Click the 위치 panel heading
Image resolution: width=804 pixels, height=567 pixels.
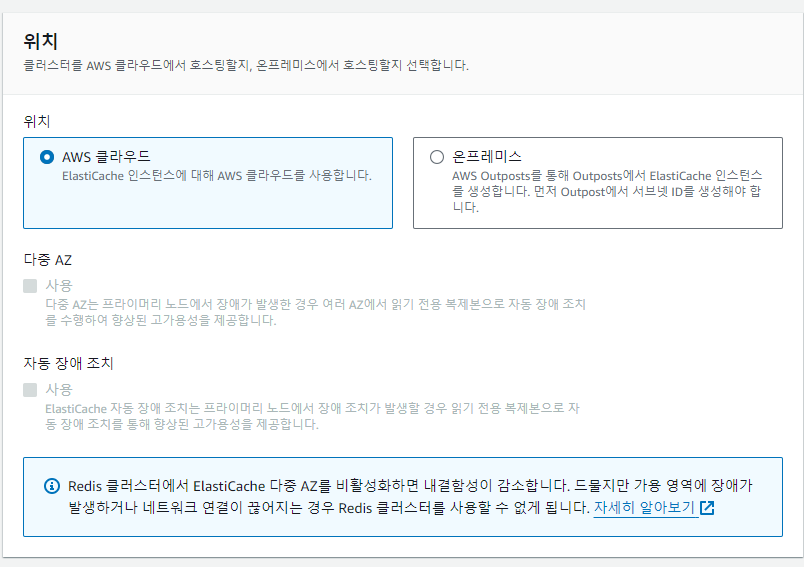coord(41,41)
